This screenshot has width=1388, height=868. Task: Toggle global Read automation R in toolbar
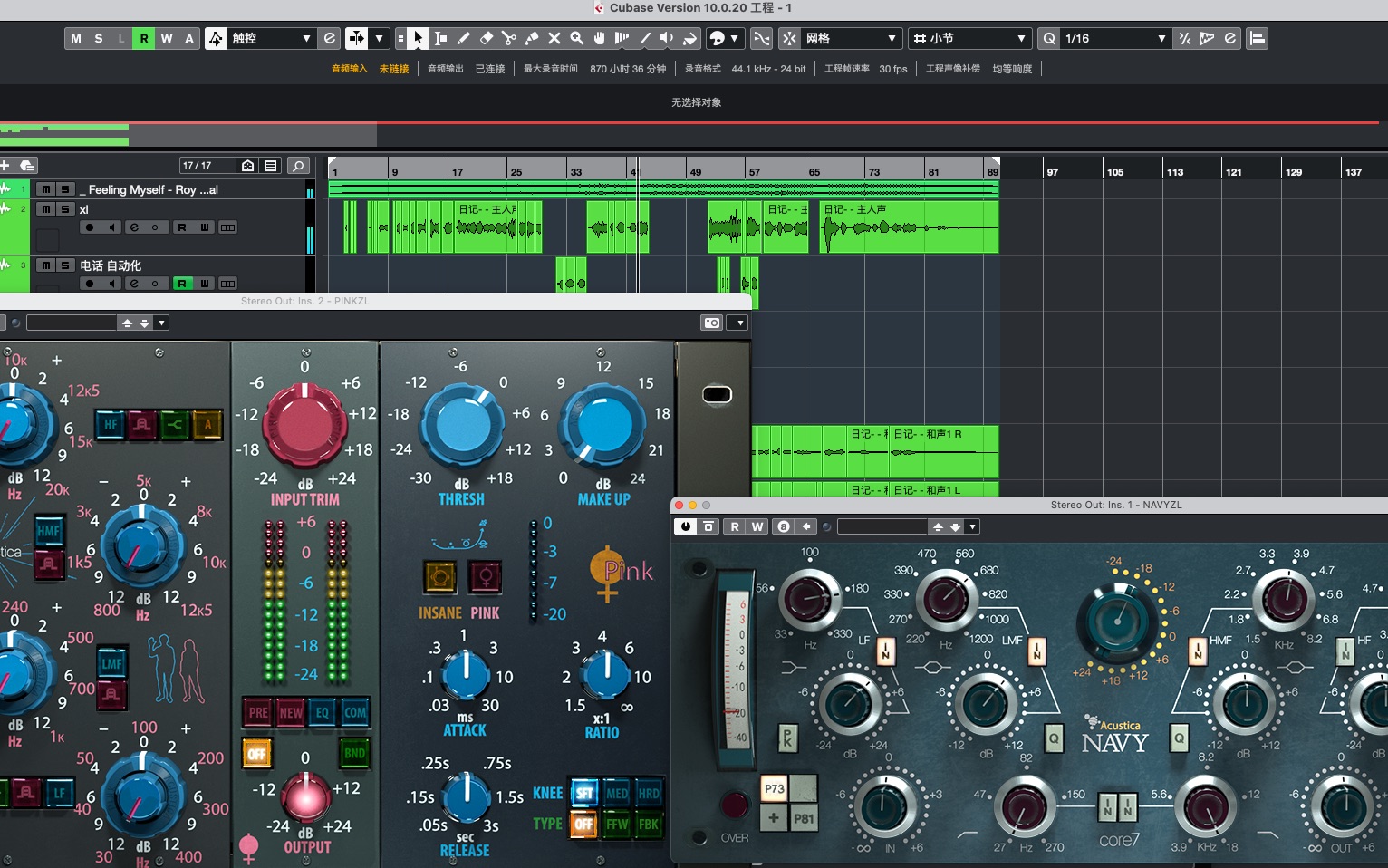click(144, 38)
